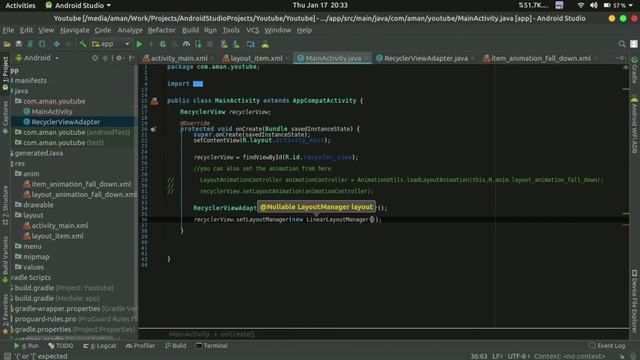640x360 pixels.
Task: Open the File menu
Action: (8, 30)
